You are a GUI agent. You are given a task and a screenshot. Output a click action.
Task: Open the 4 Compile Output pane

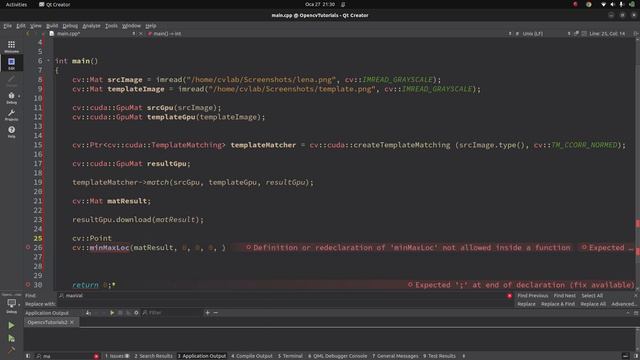coord(251,356)
